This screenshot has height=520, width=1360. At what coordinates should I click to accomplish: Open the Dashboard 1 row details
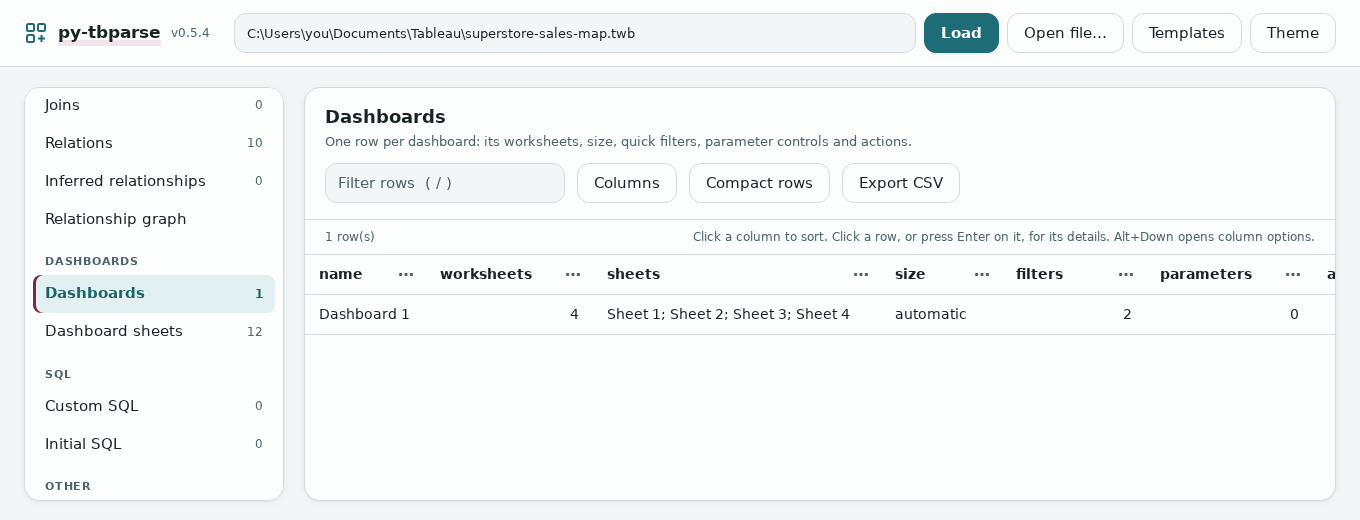(x=820, y=314)
